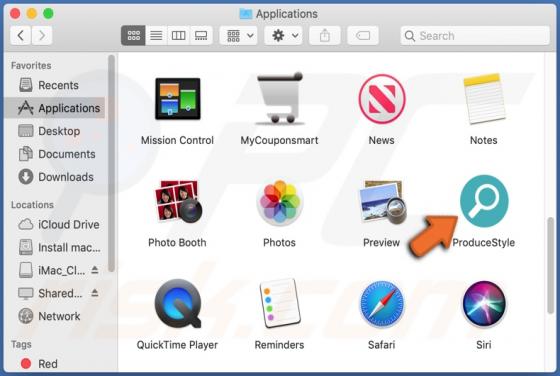Open the group-by arrangement dropdown
The height and width of the screenshot is (376, 560).
239,35
